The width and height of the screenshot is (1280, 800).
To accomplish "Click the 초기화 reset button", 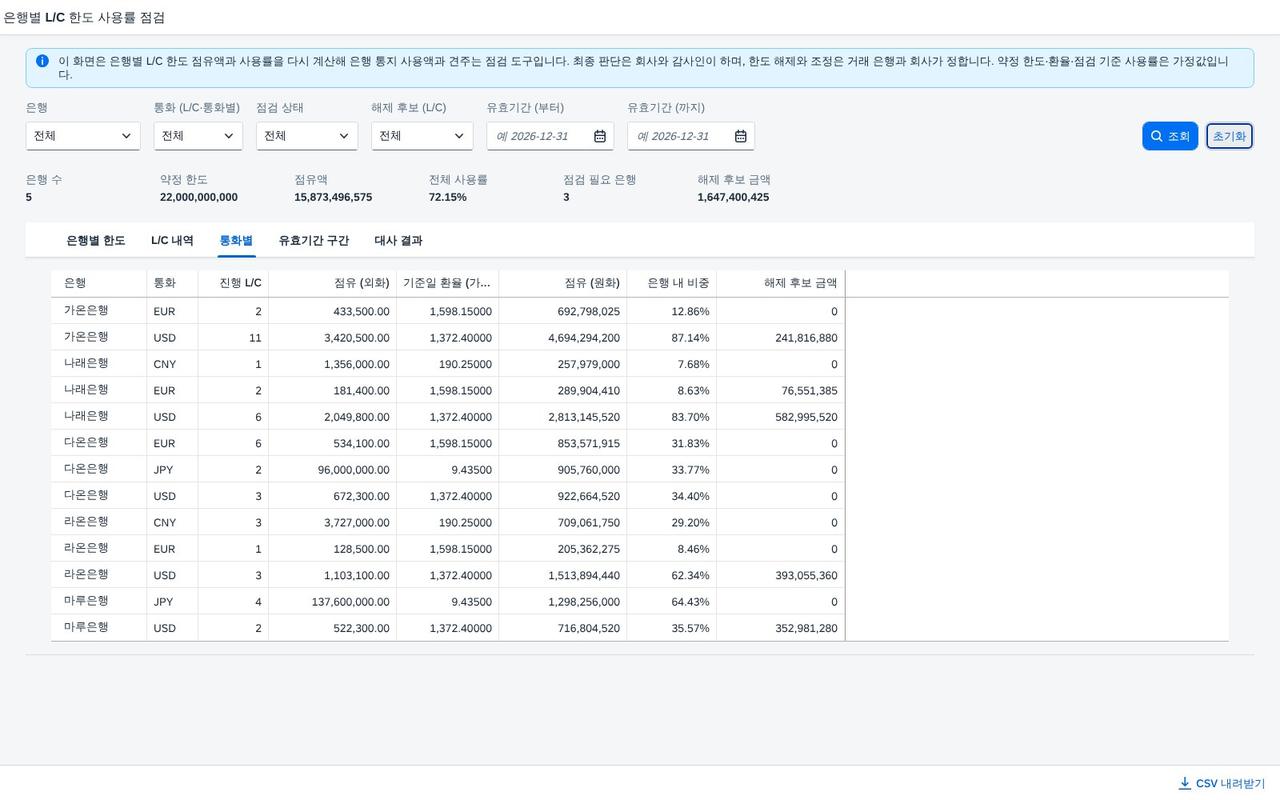I will pos(1229,136).
